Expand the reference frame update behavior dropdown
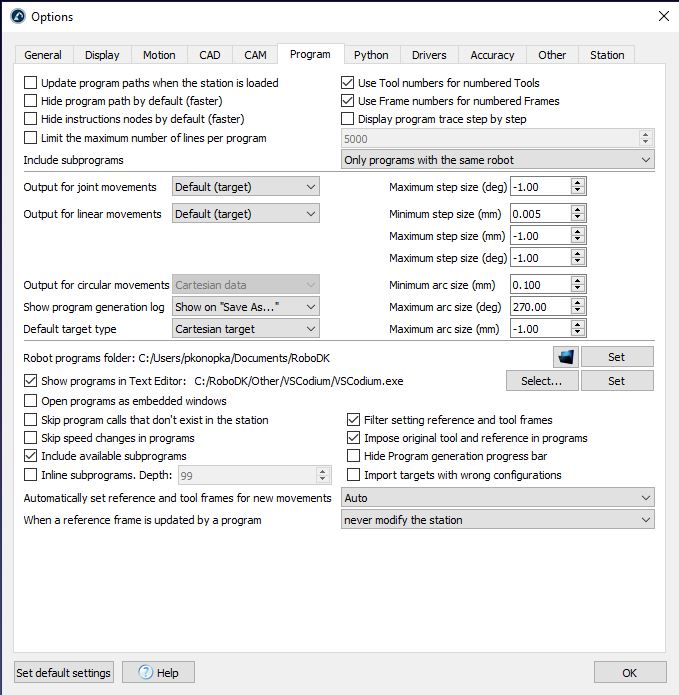This screenshot has width=679, height=695. 497,520
